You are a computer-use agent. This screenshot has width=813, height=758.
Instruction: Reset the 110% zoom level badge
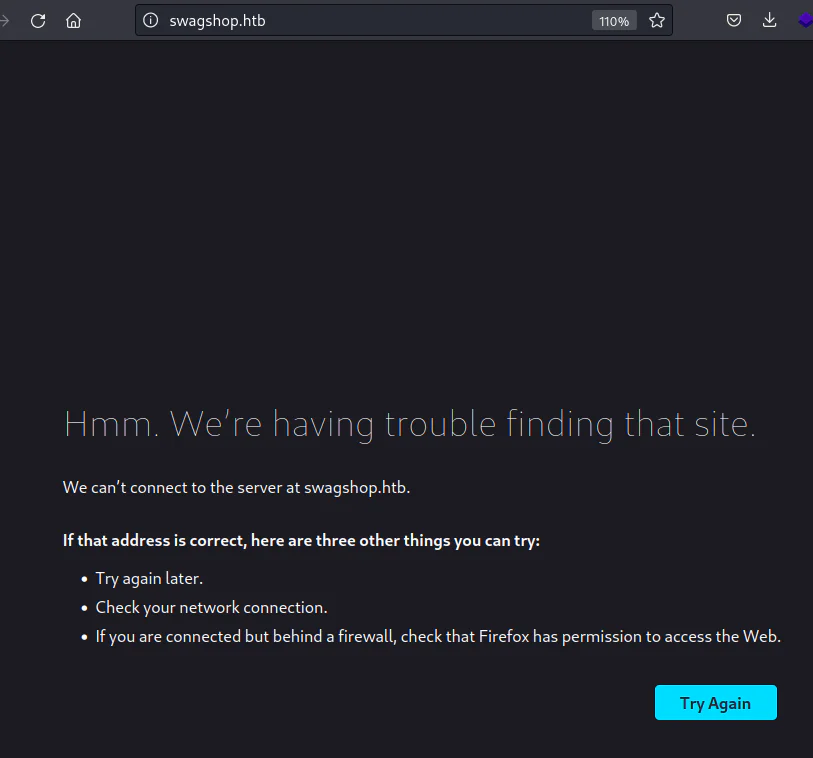coord(614,21)
